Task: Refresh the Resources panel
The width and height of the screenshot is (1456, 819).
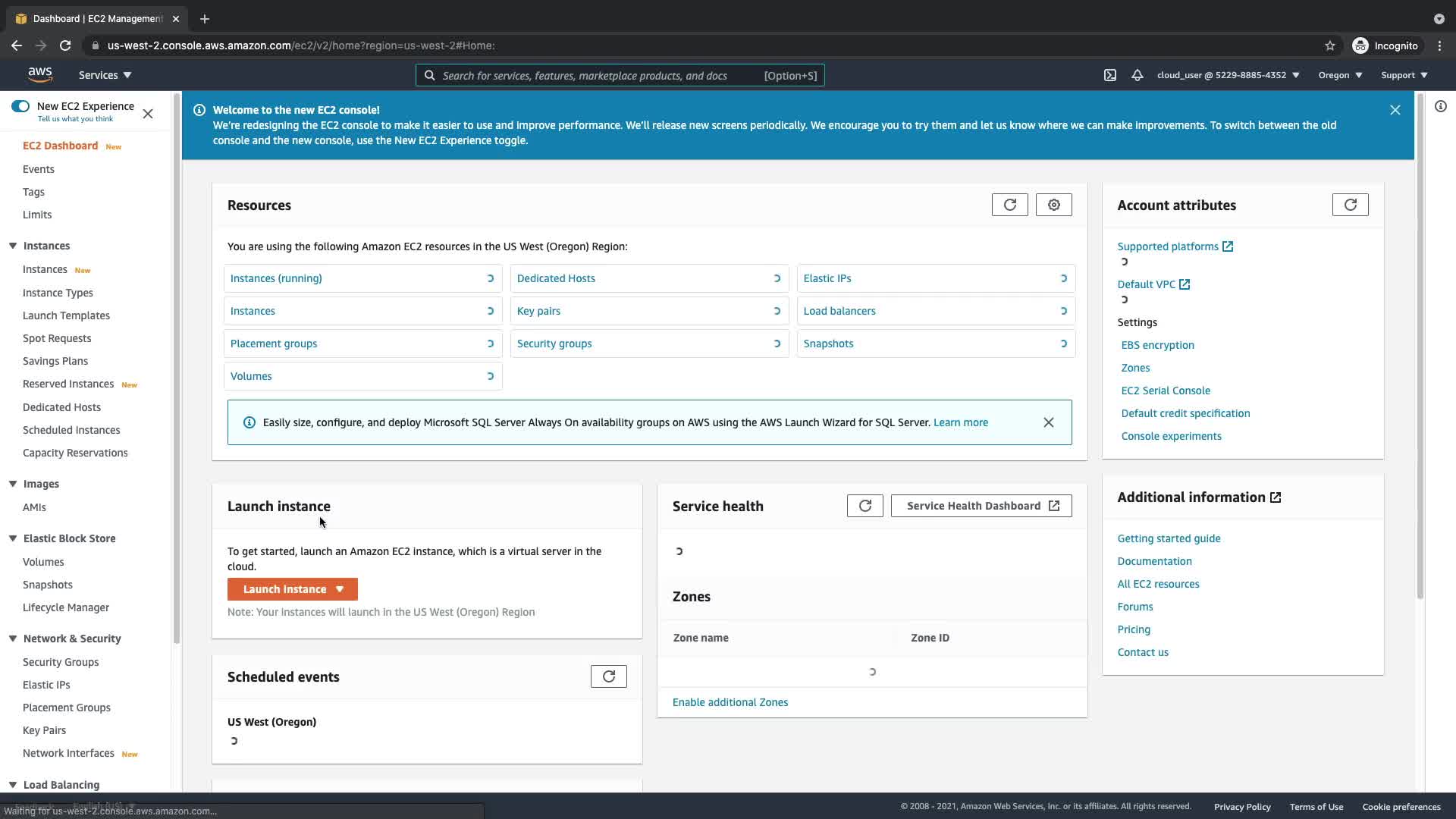Action: tap(1009, 205)
